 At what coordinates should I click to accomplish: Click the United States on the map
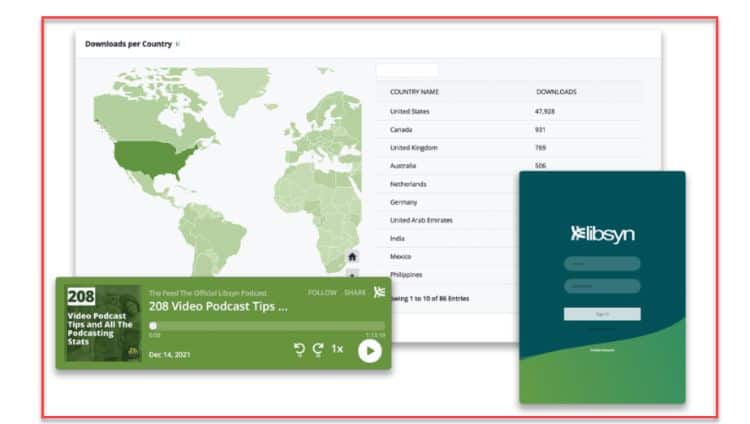pyautogui.click(x=153, y=159)
